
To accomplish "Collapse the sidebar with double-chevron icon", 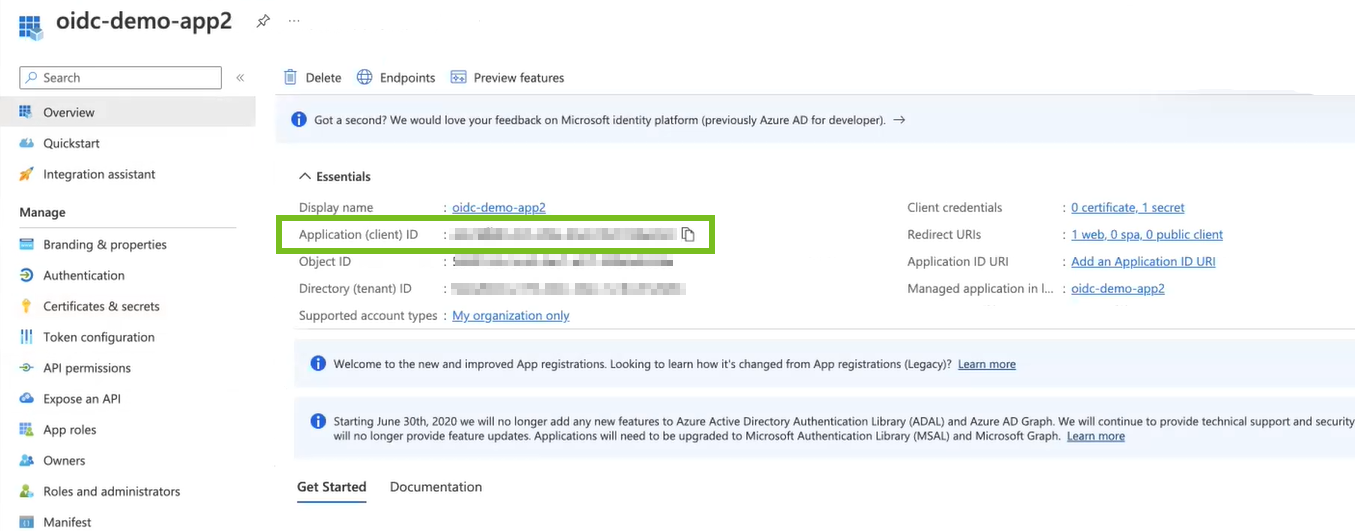I will pos(240,77).
